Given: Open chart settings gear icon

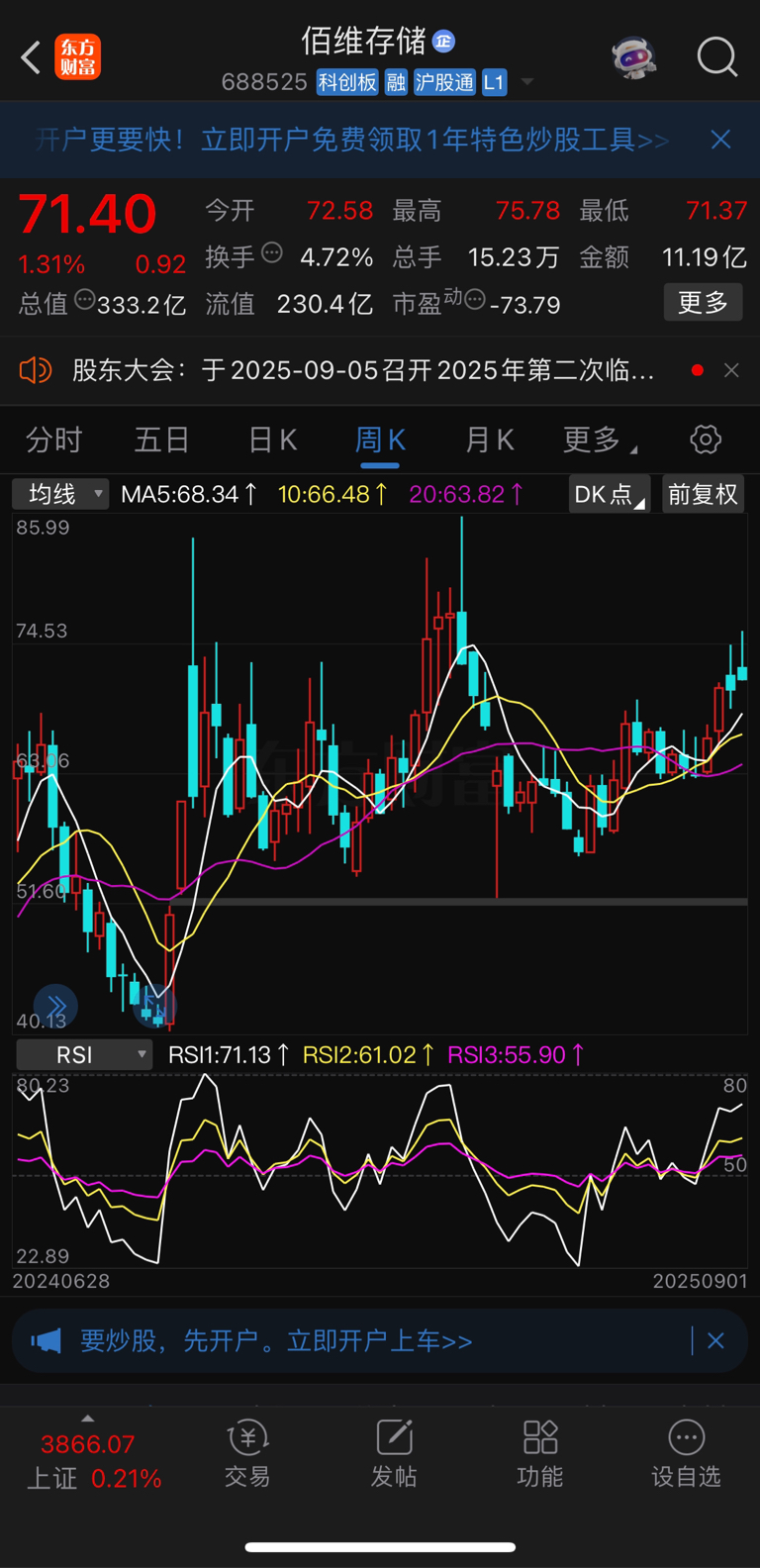Looking at the screenshot, I should 706,440.
